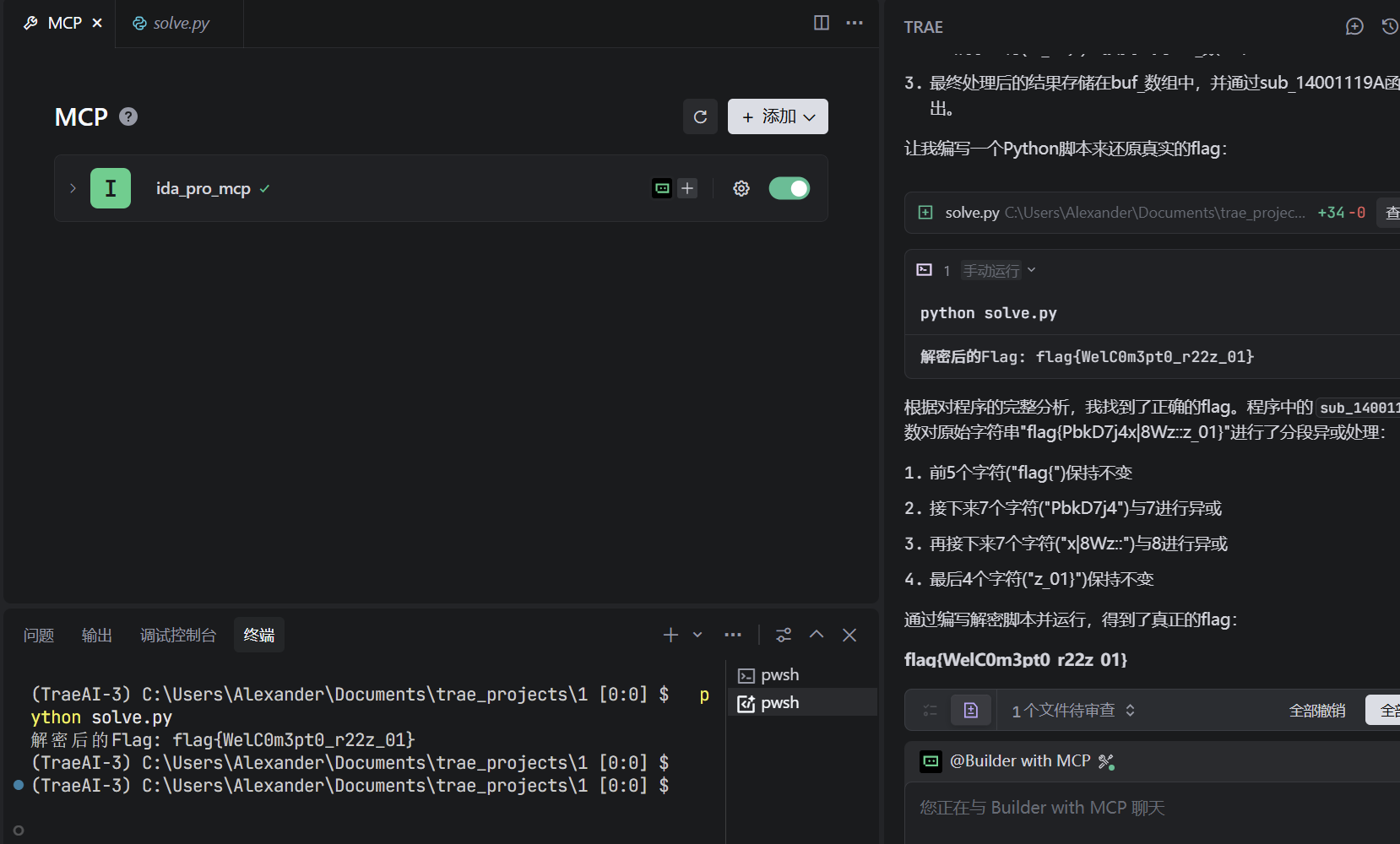The width and height of the screenshot is (1400, 844).
Task: Select the highlighted pwsh terminal entry
Action: click(802, 702)
